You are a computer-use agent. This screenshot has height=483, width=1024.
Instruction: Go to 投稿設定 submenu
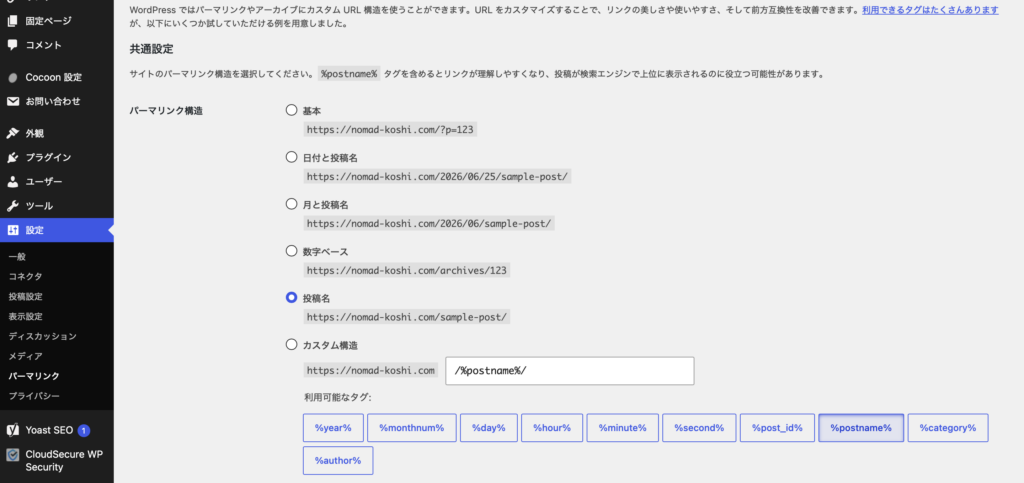(25, 297)
